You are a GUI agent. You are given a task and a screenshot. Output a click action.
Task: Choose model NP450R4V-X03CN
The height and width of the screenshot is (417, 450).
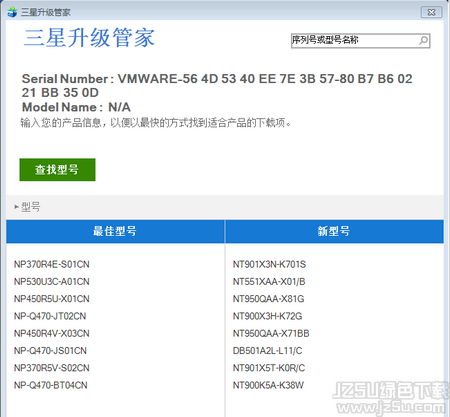[52, 333]
